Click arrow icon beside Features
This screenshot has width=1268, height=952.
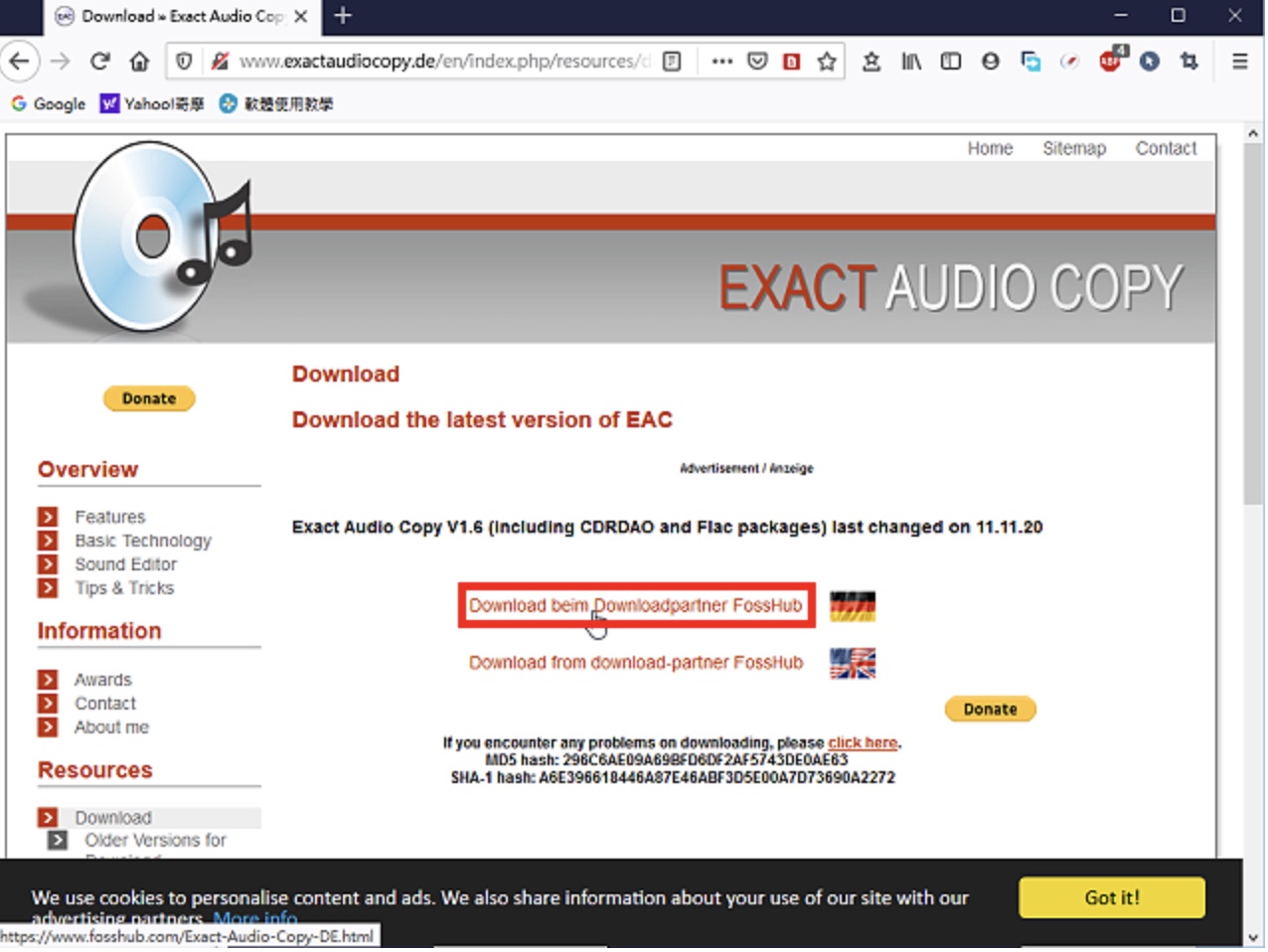tap(48, 517)
